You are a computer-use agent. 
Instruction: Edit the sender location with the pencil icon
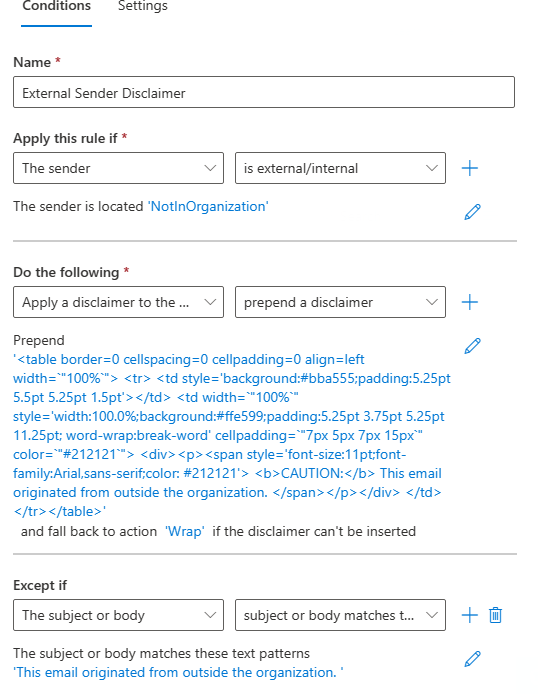tap(472, 212)
